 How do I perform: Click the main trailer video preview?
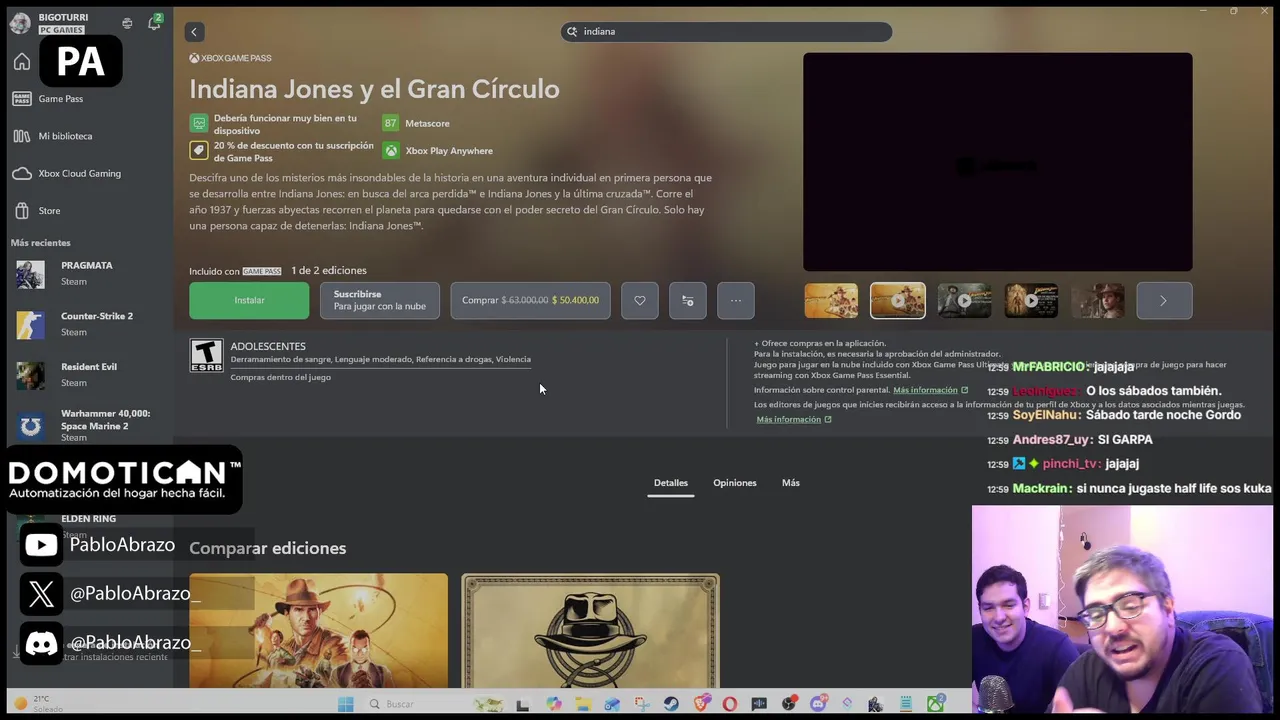click(x=997, y=162)
